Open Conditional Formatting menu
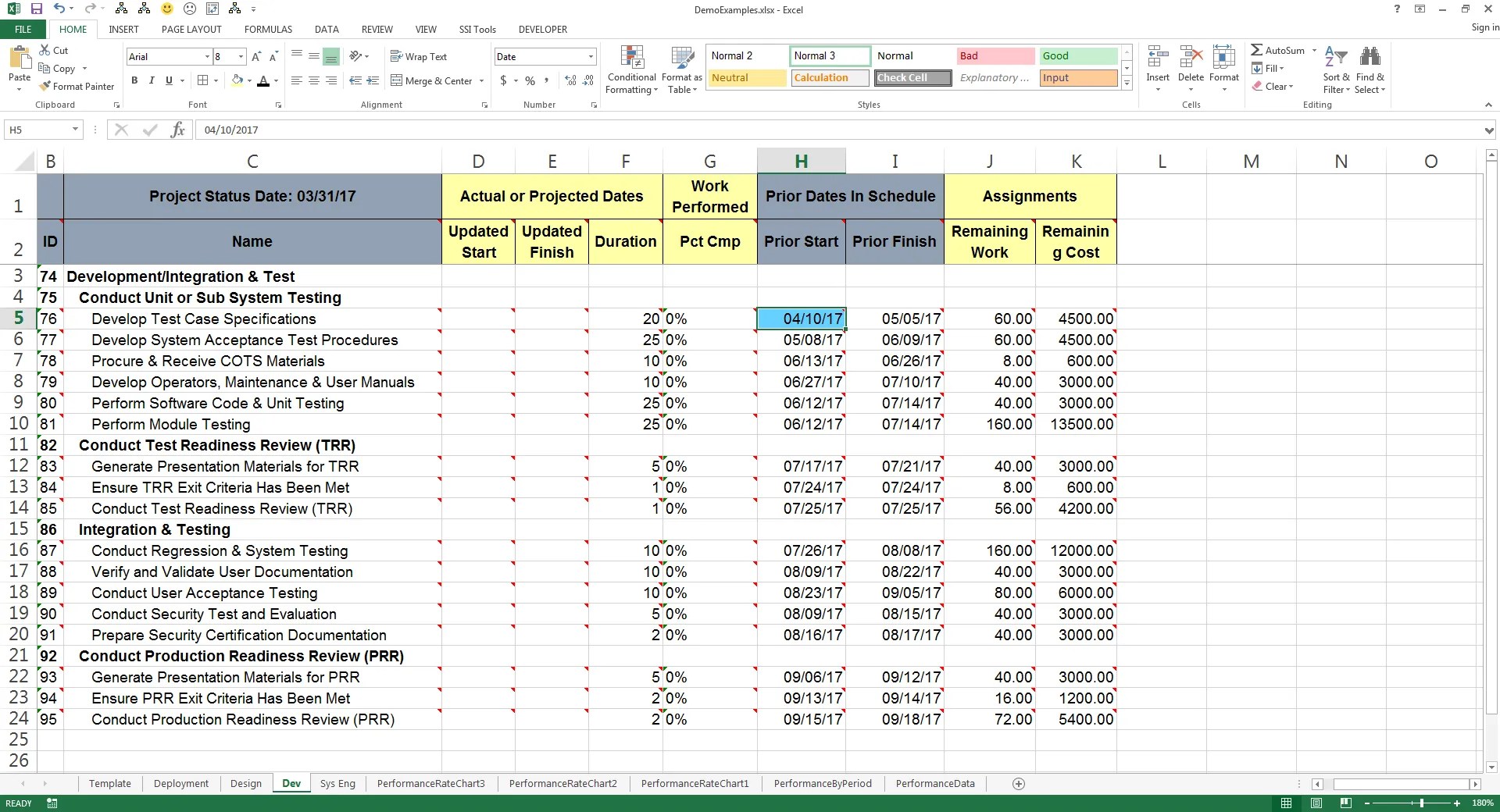1500x812 pixels. (x=632, y=70)
